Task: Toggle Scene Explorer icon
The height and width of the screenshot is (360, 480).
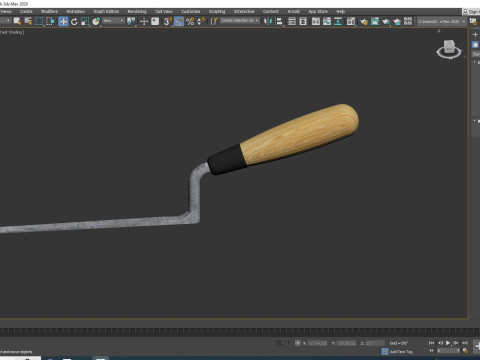Action: coord(292,22)
